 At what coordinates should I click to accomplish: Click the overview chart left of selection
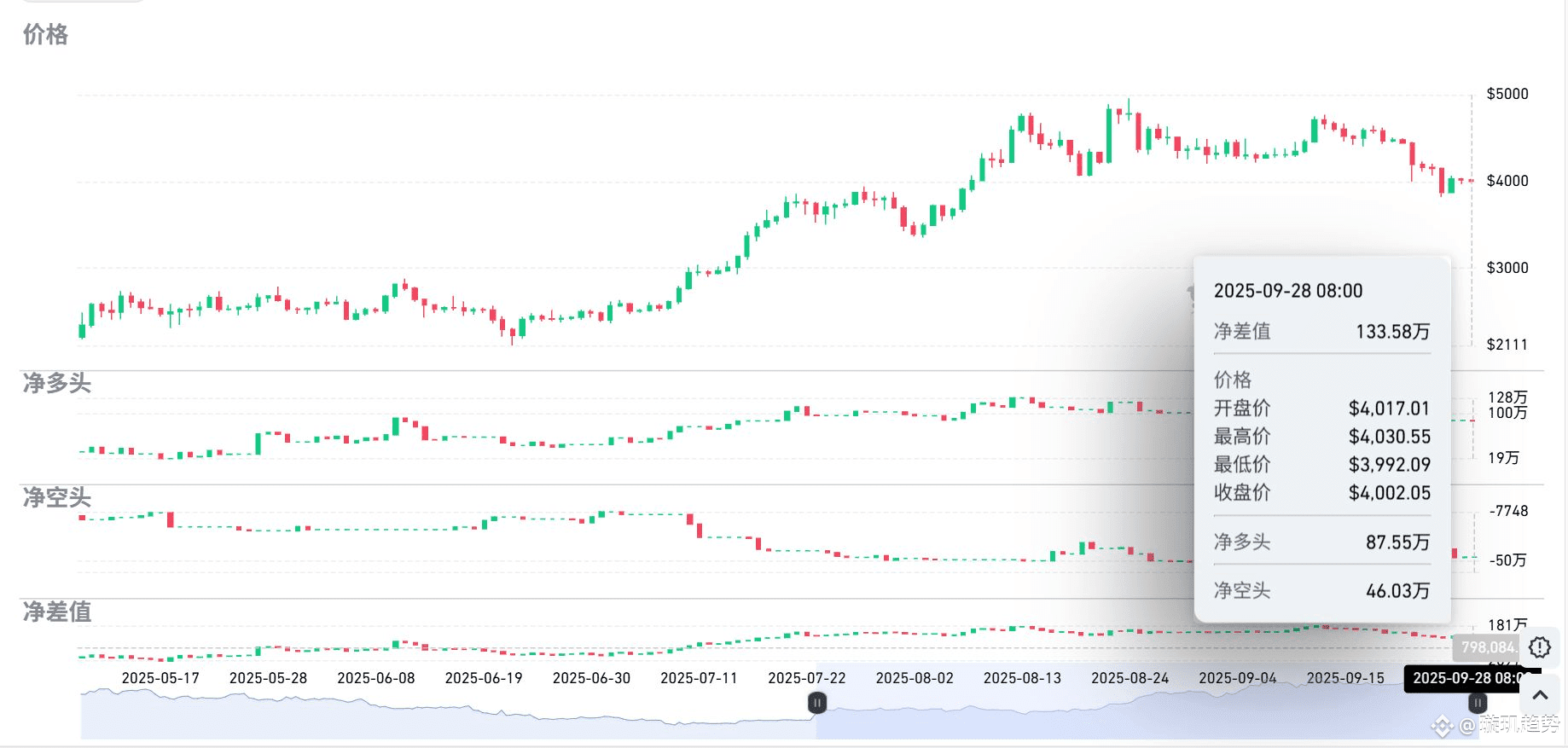(x=448, y=713)
